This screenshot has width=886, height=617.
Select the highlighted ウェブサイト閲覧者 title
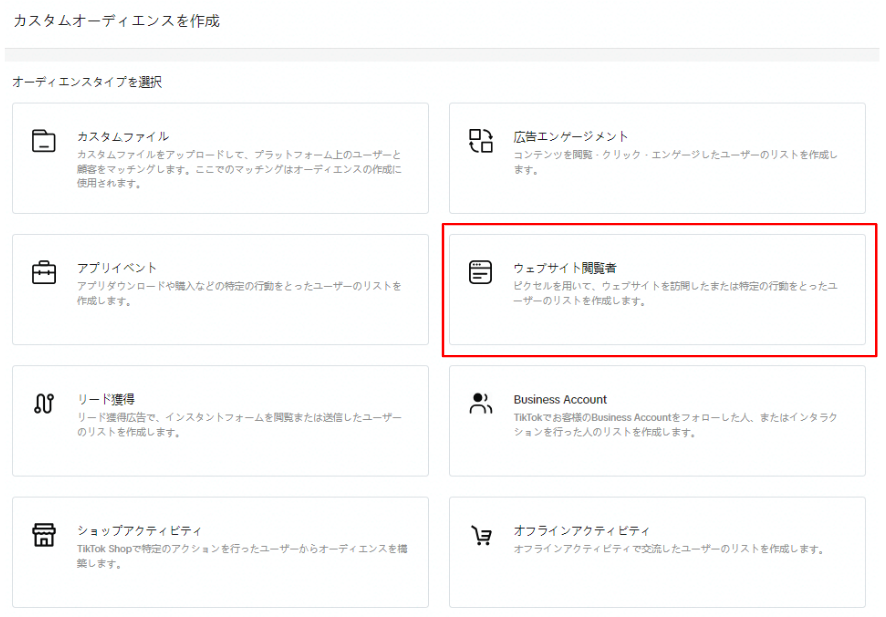pos(565,268)
